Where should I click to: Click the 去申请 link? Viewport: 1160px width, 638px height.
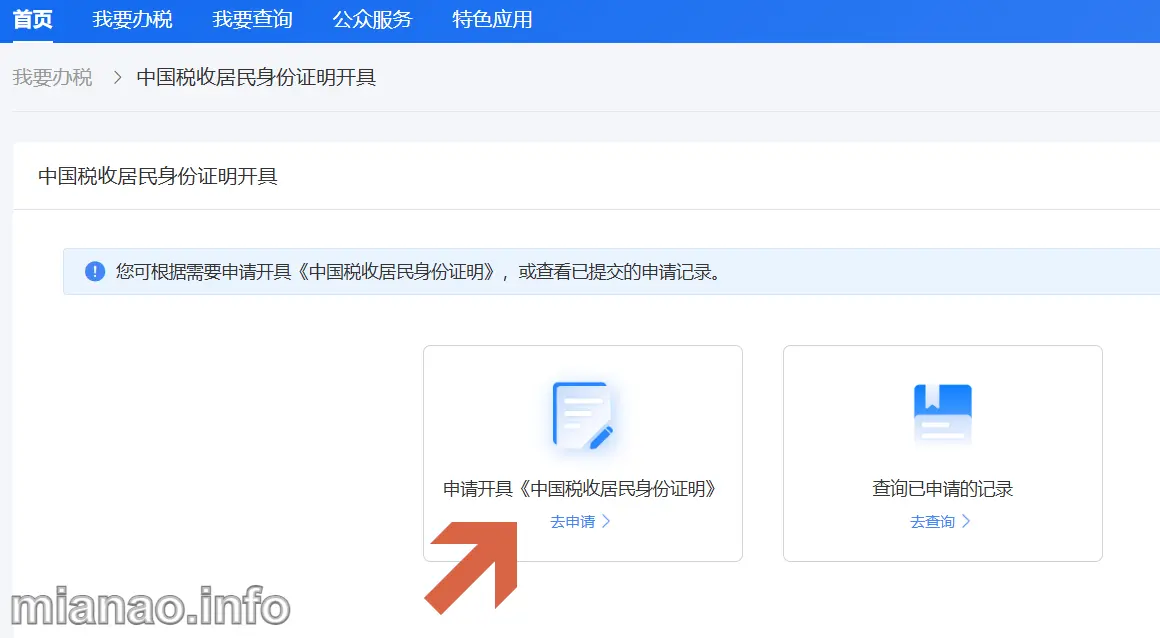click(x=572, y=521)
